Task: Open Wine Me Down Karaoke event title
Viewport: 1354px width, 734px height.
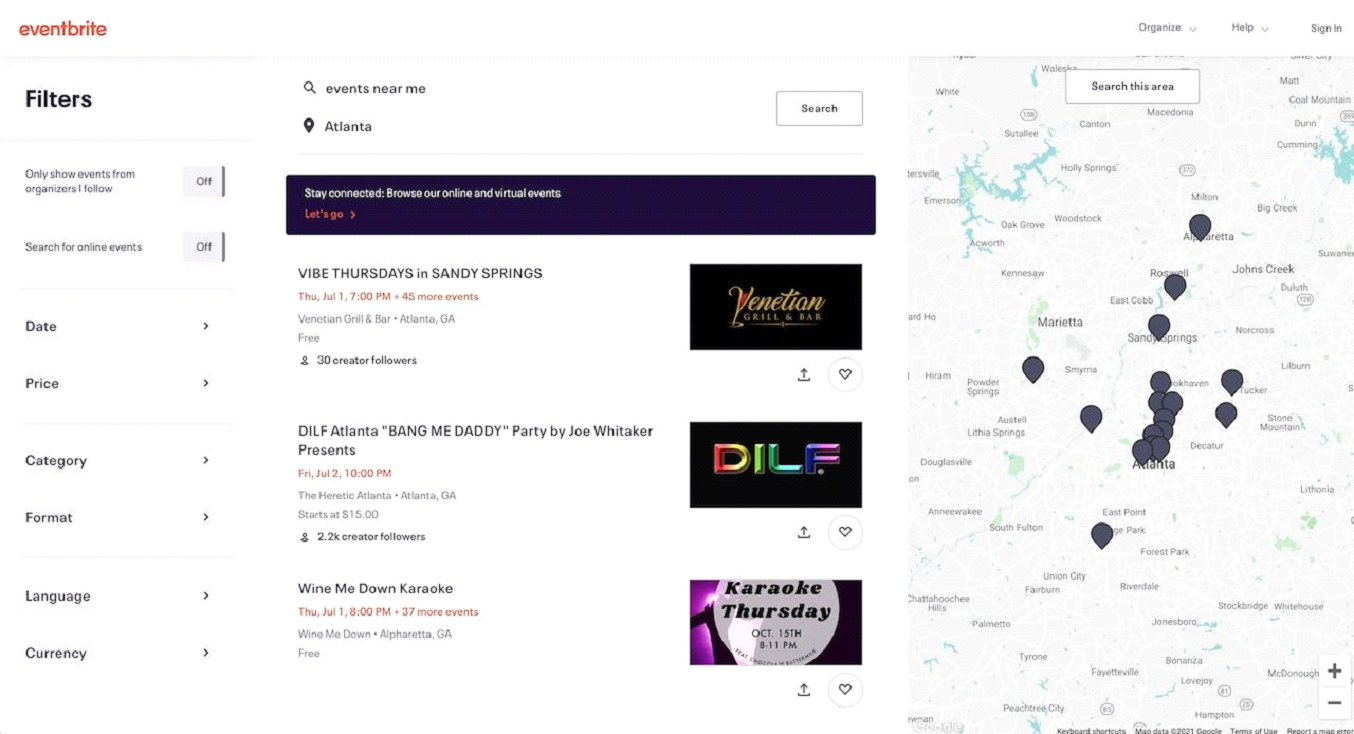Action: coord(375,588)
